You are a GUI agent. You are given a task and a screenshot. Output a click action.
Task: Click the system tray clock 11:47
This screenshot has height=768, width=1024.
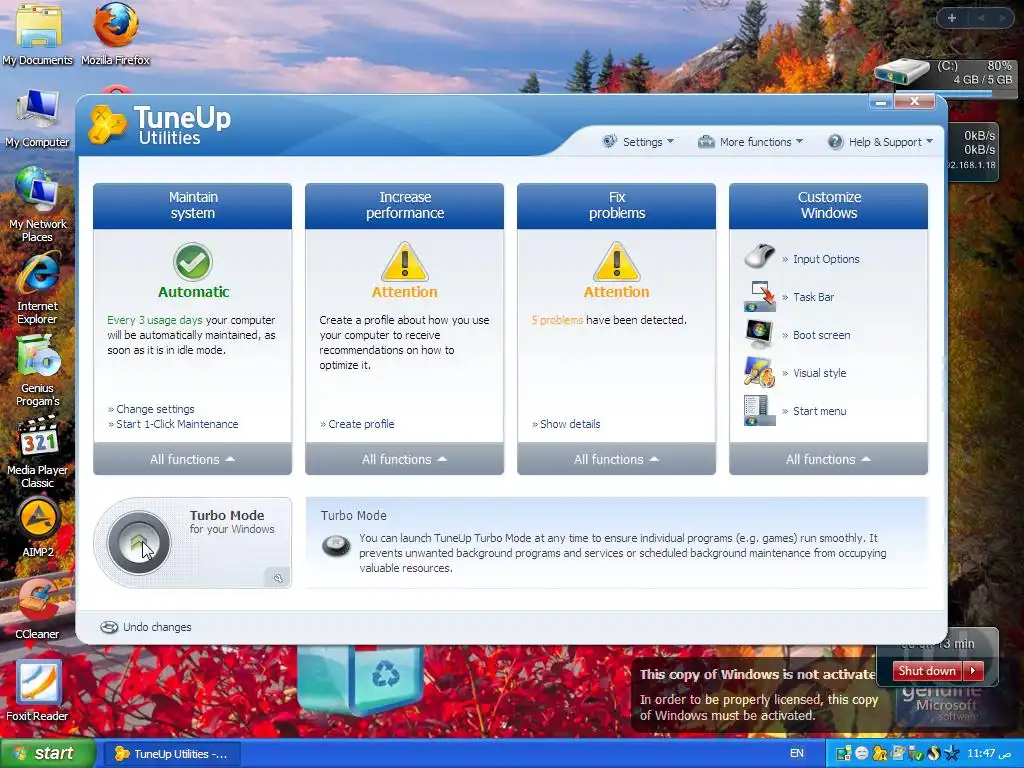pyautogui.click(x=989, y=753)
